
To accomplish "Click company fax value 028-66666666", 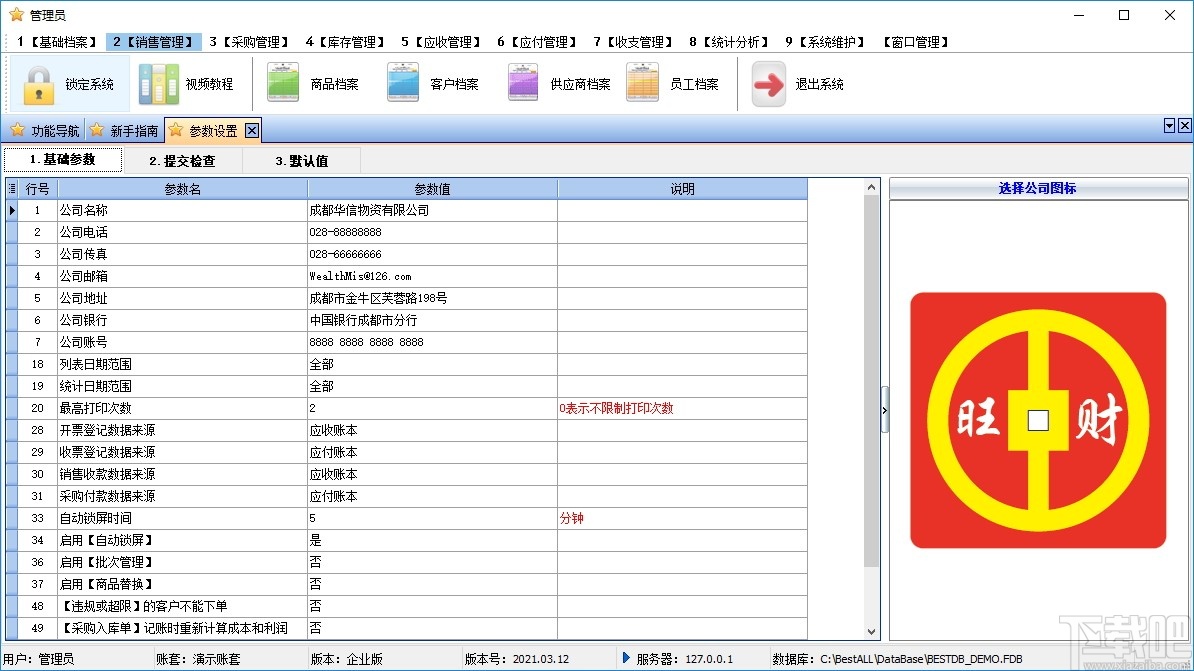I will [x=433, y=254].
